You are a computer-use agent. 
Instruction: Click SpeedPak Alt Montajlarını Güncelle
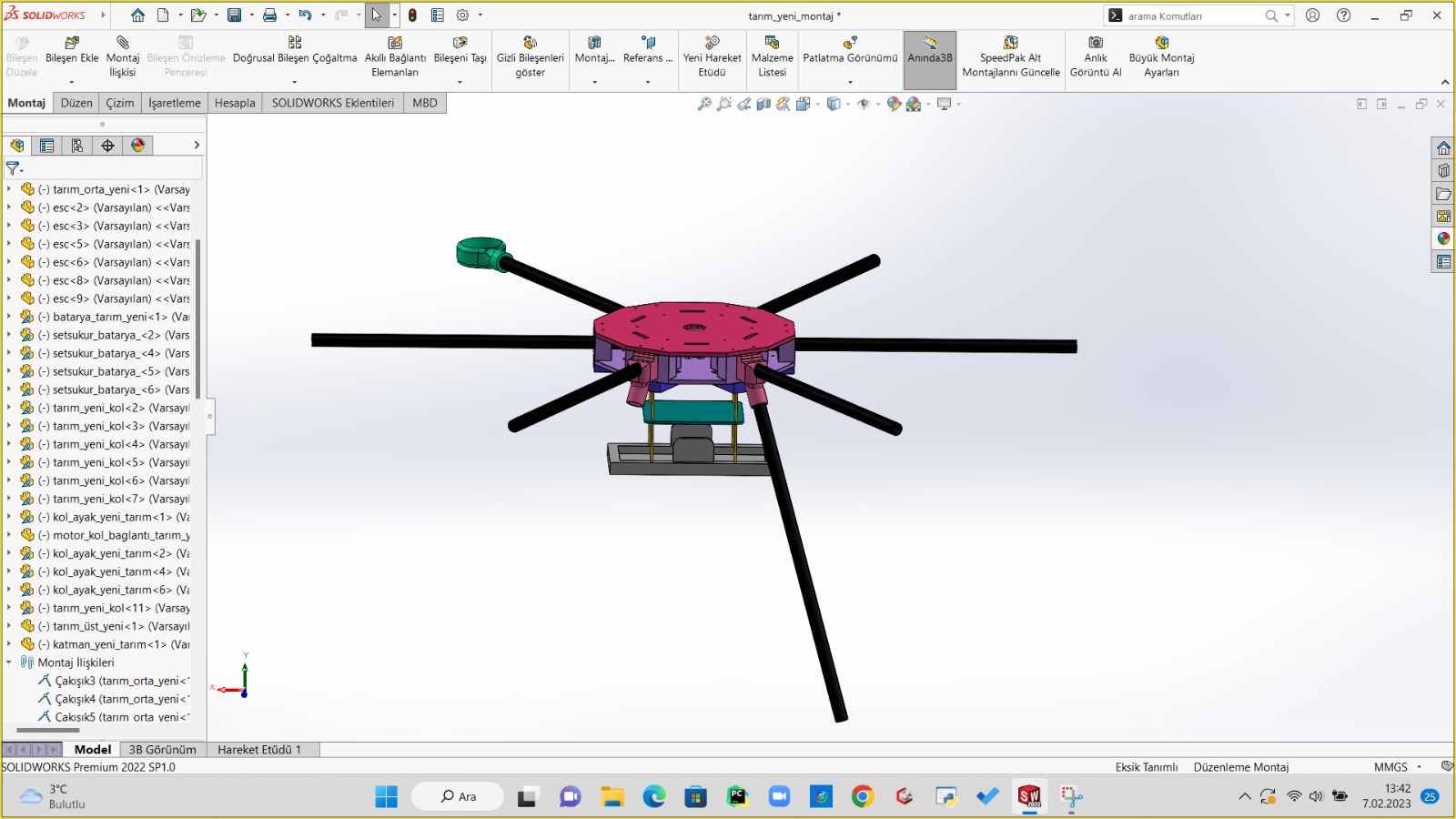coord(1011,57)
